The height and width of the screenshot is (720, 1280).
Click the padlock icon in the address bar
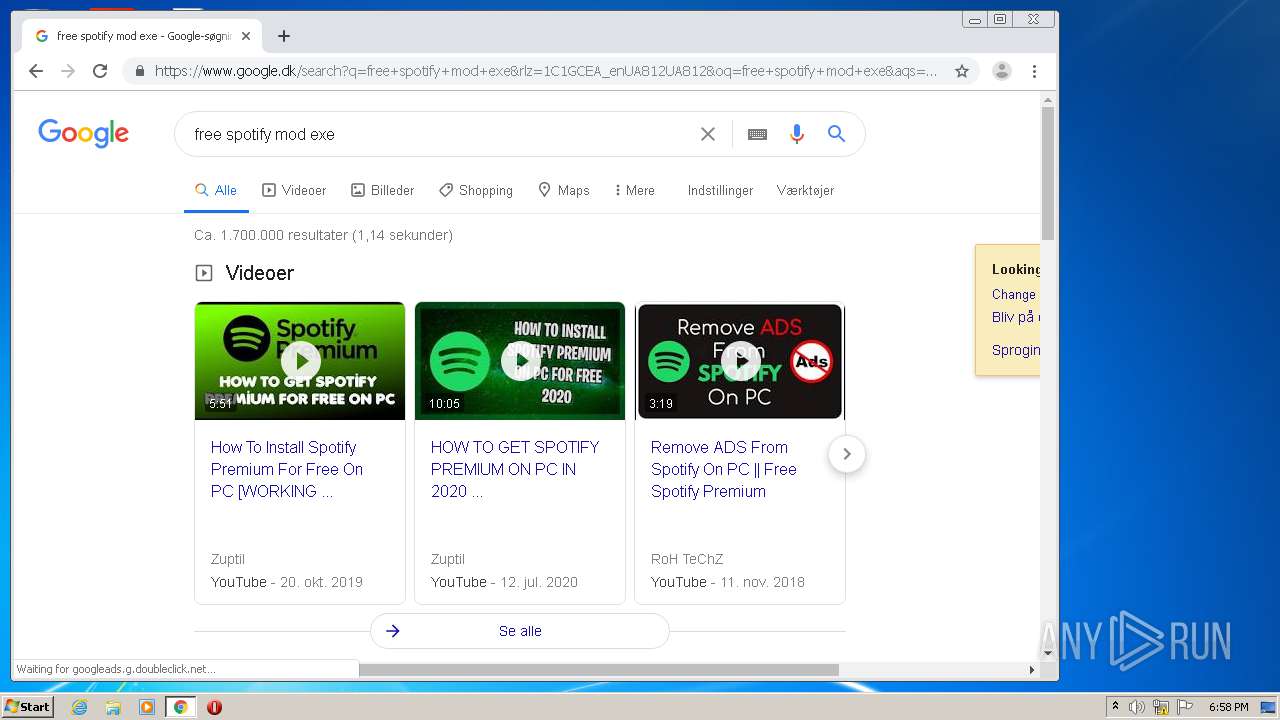pos(140,71)
